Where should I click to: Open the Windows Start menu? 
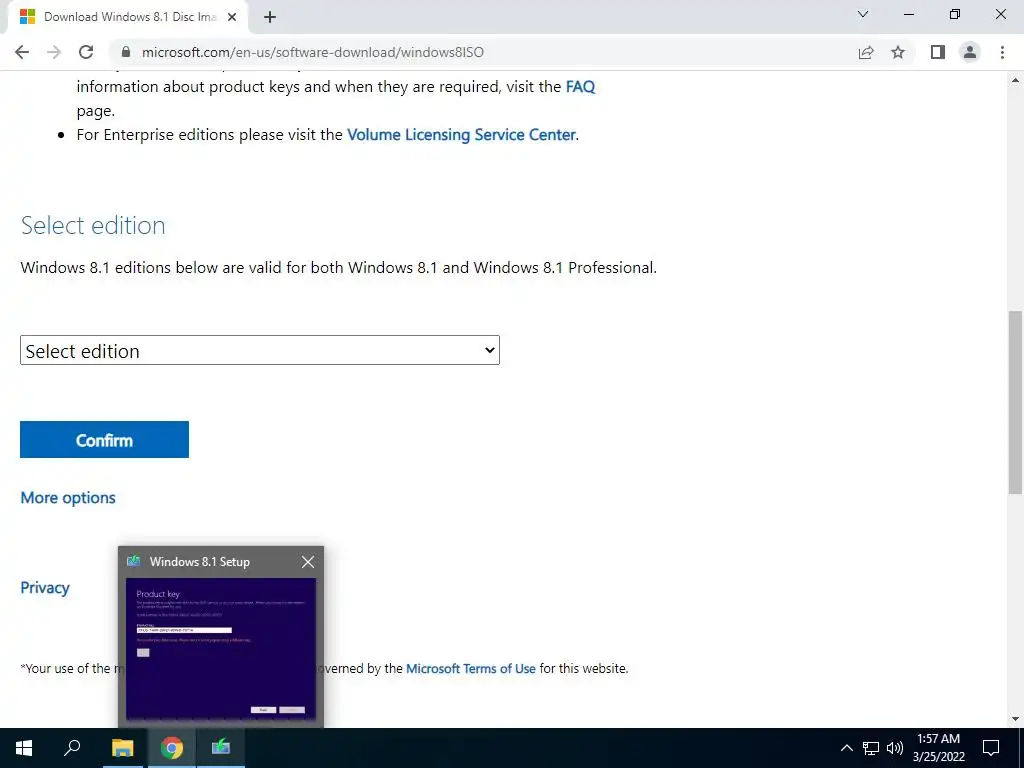pos(24,748)
